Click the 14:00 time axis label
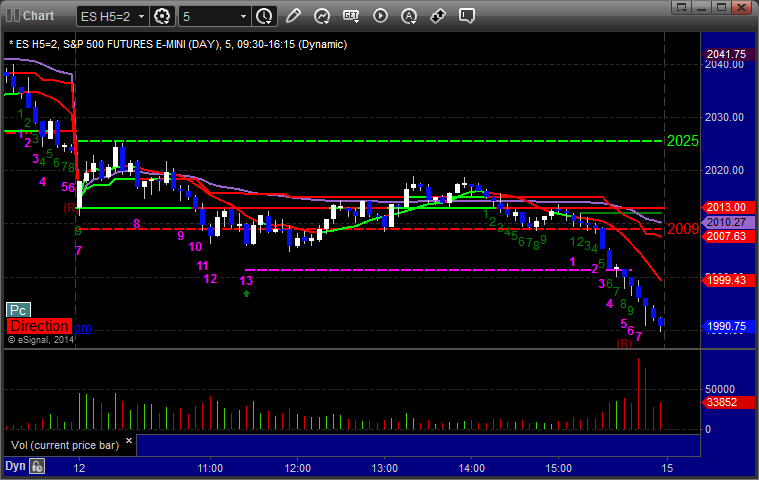Screen dimensions: 759x480 pyautogui.click(x=471, y=468)
